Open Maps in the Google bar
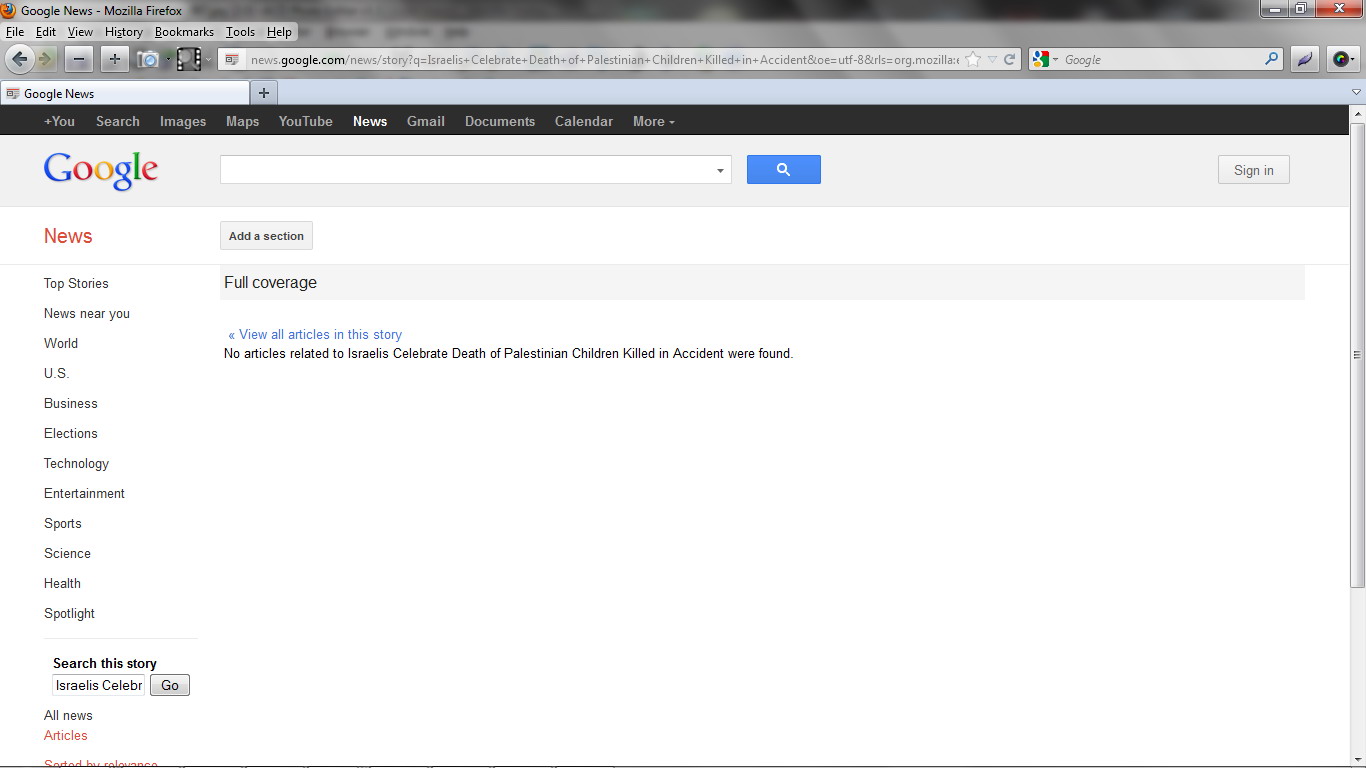The height and width of the screenshot is (768, 1366). point(242,121)
